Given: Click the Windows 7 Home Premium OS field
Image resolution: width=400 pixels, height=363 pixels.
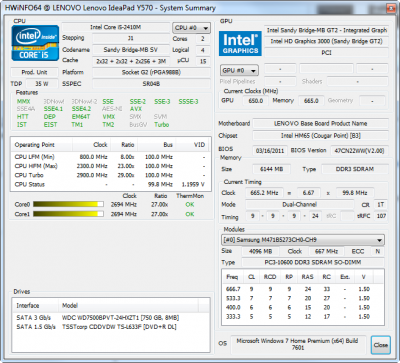Looking at the screenshot, I should [x=297, y=344].
